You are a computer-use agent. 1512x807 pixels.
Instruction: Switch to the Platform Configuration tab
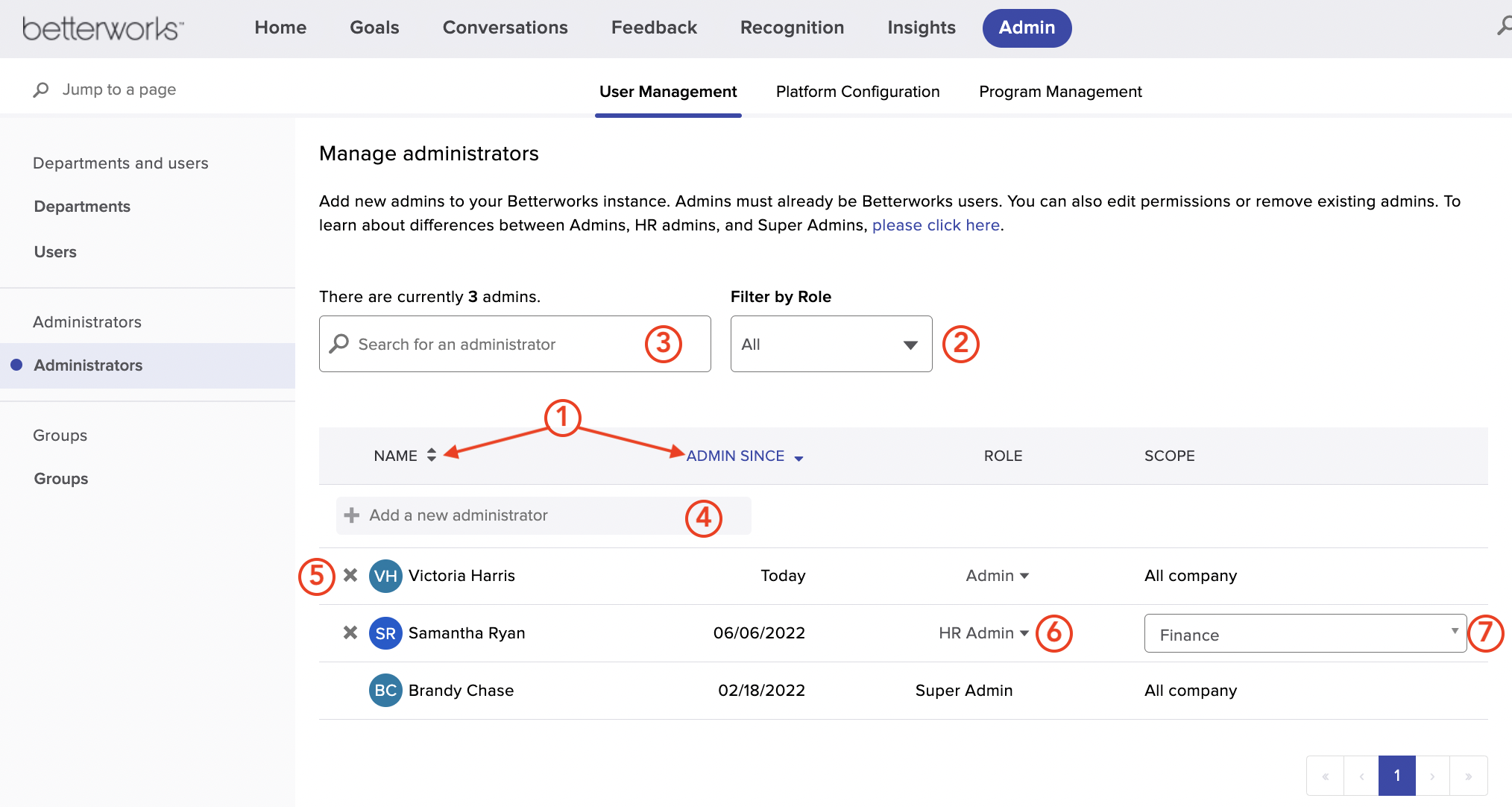click(857, 91)
